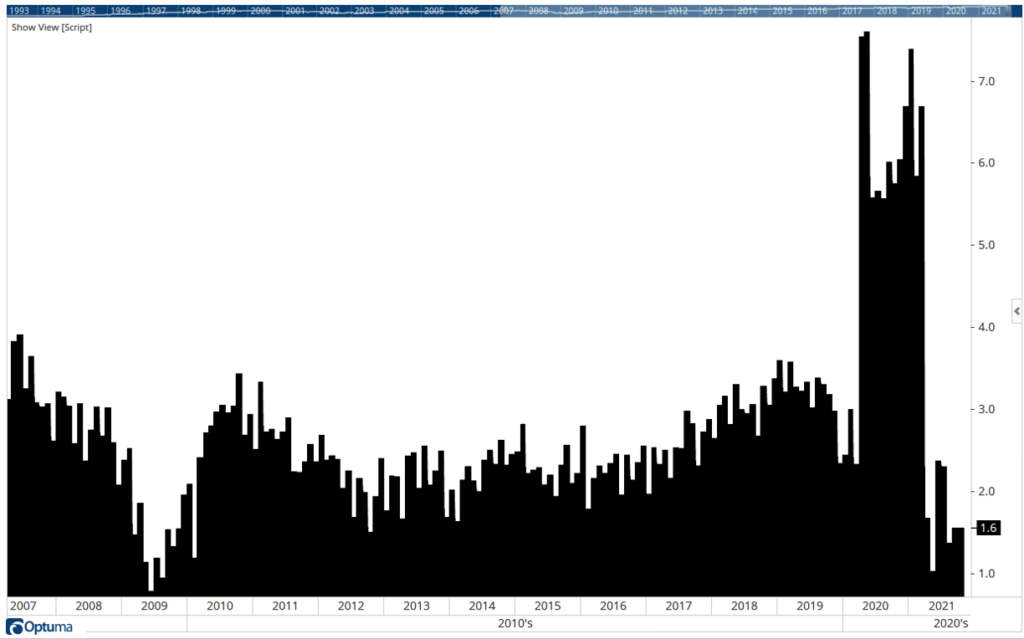The image size is (1024, 639).
Task: Jump to 1993 in the top overview strip
Action: coord(18,10)
